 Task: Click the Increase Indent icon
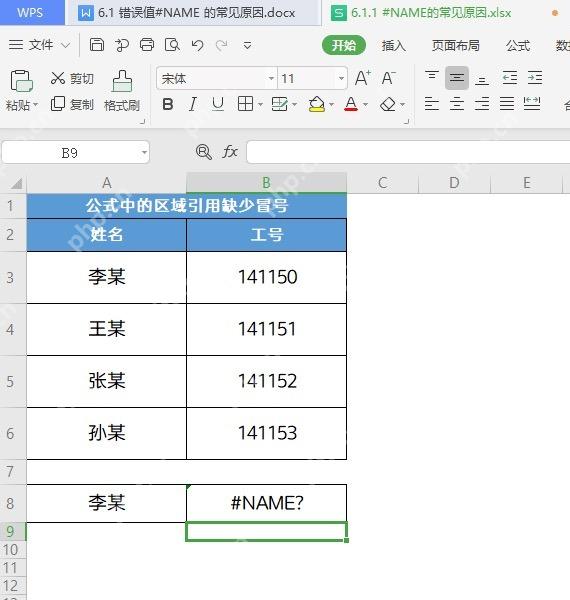click(x=535, y=78)
